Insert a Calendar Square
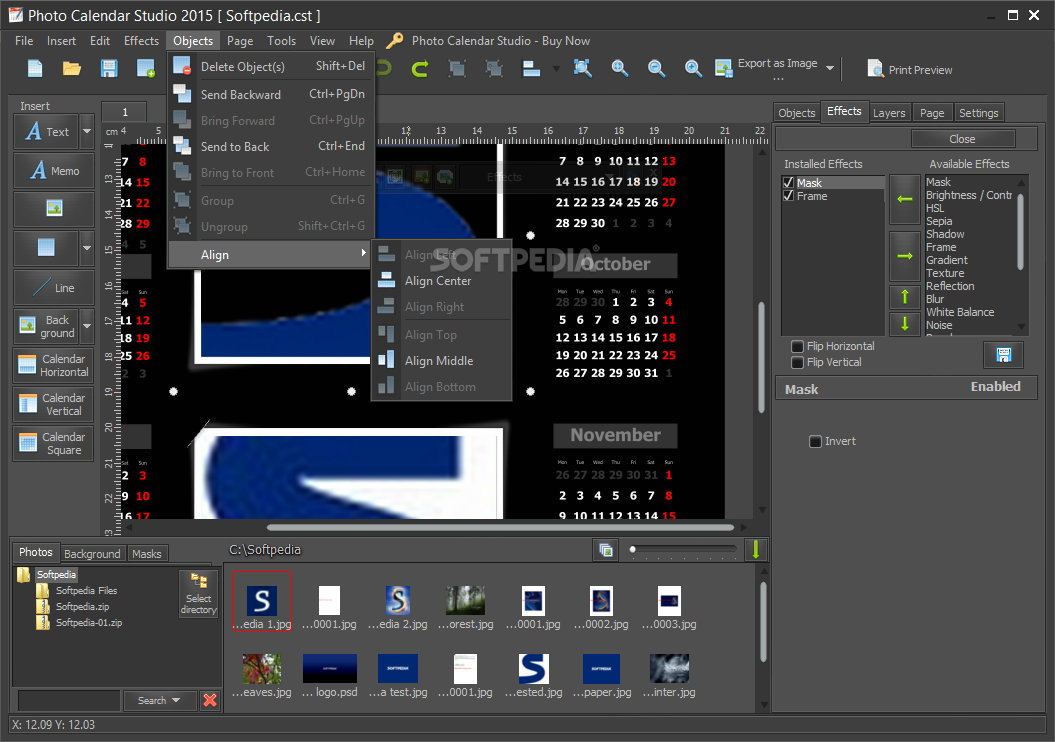The height and width of the screenshot is (742, 1055). pos(54,443)
